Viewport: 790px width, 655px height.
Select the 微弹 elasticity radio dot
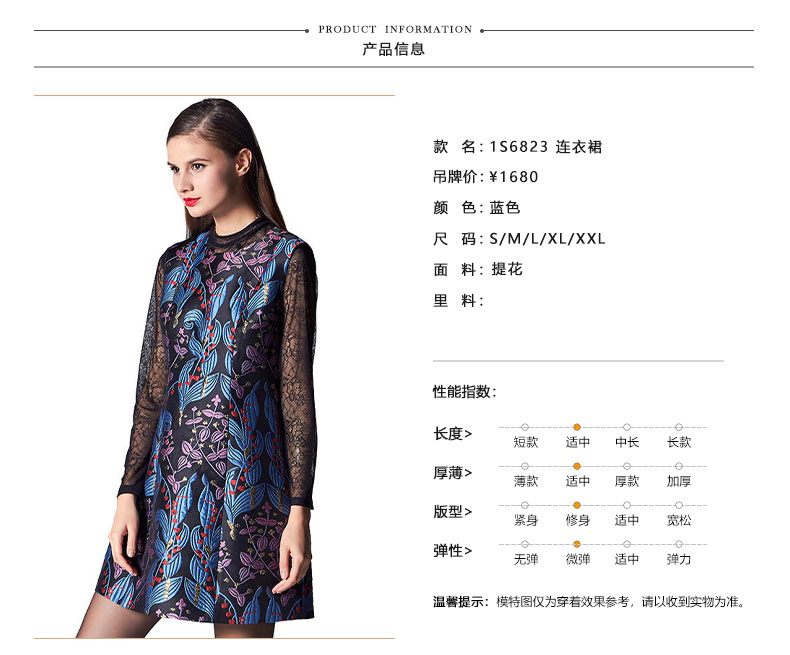[x=577, y=544]
